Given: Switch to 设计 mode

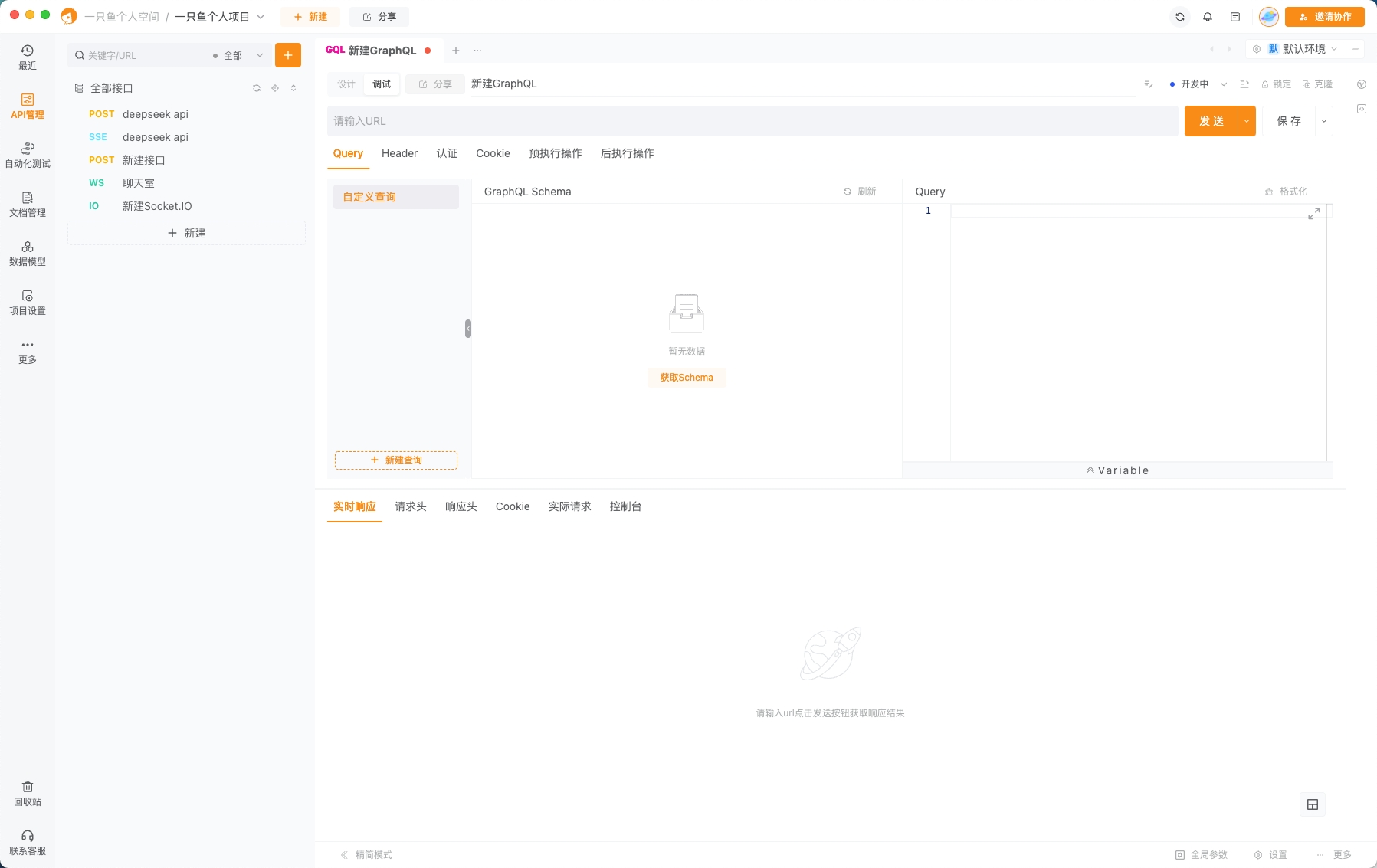Looking at the screenshot, I should tap(346, 84).
